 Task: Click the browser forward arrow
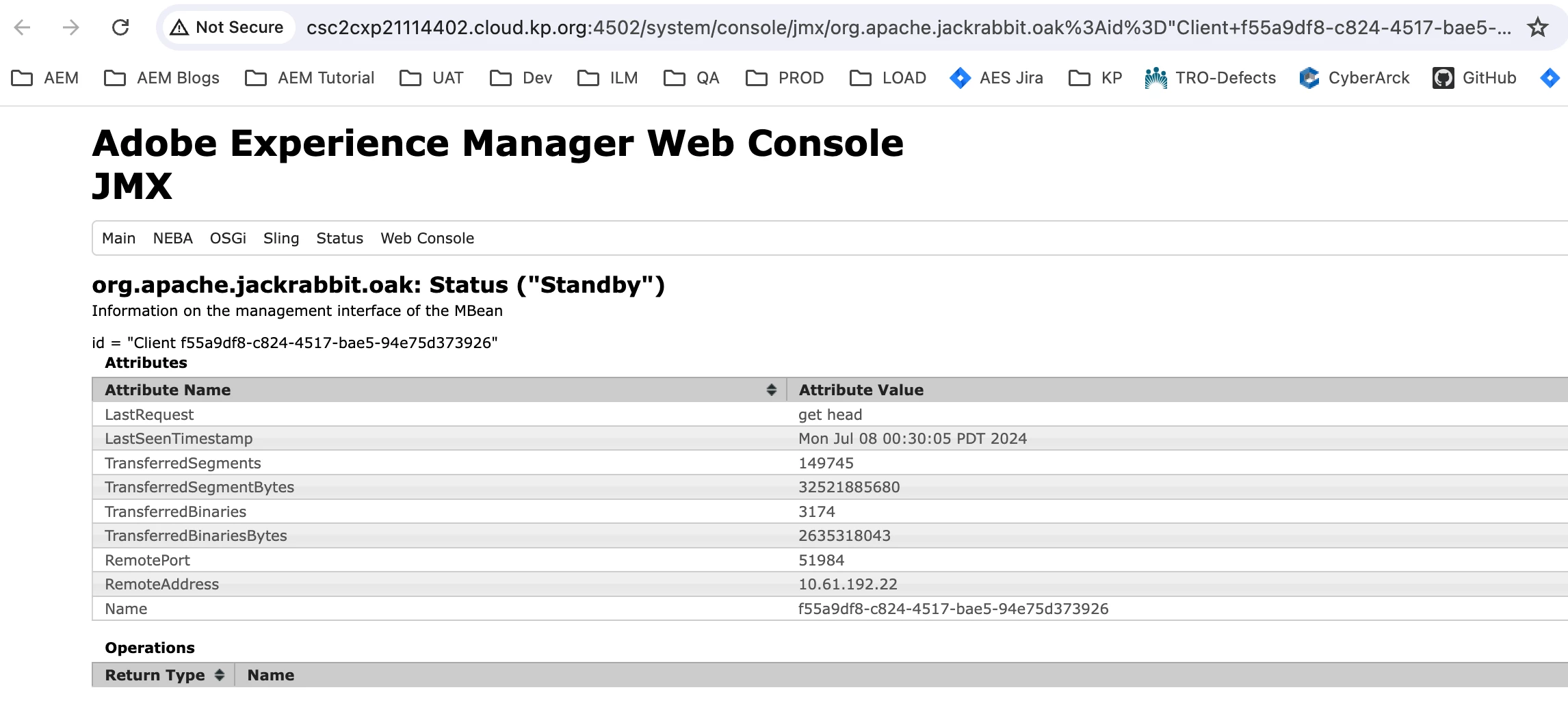coord(71,27)
